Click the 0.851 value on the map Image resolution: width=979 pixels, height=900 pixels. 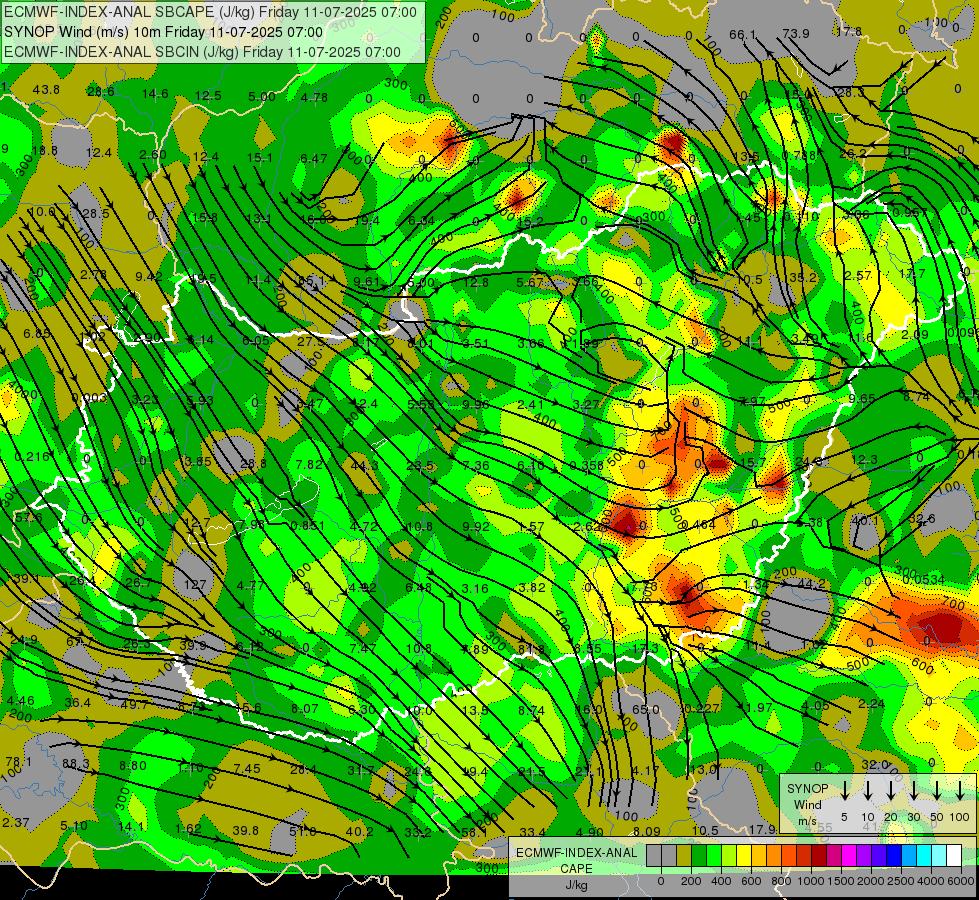point(308,526)
